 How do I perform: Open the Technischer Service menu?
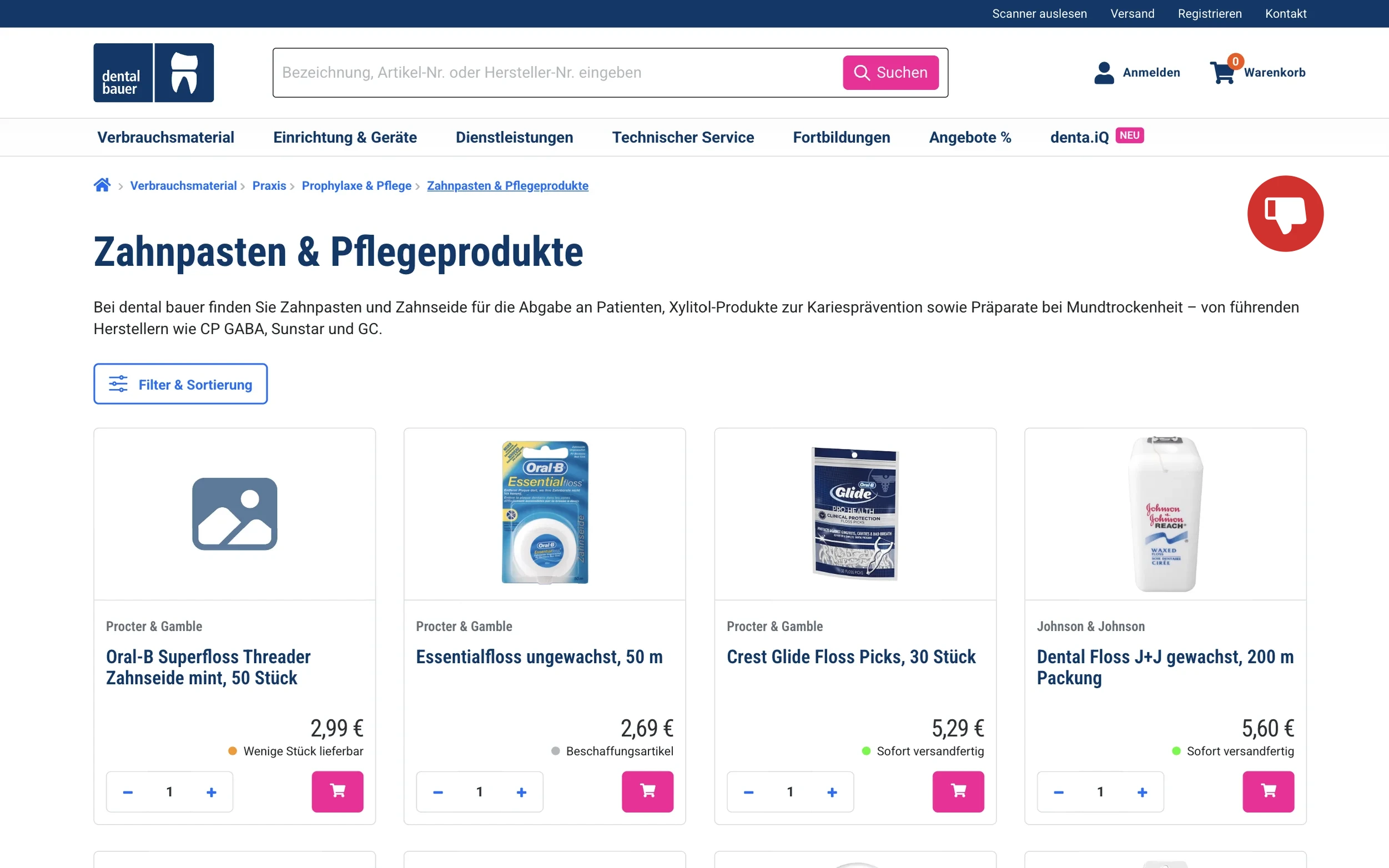[683, 137]
